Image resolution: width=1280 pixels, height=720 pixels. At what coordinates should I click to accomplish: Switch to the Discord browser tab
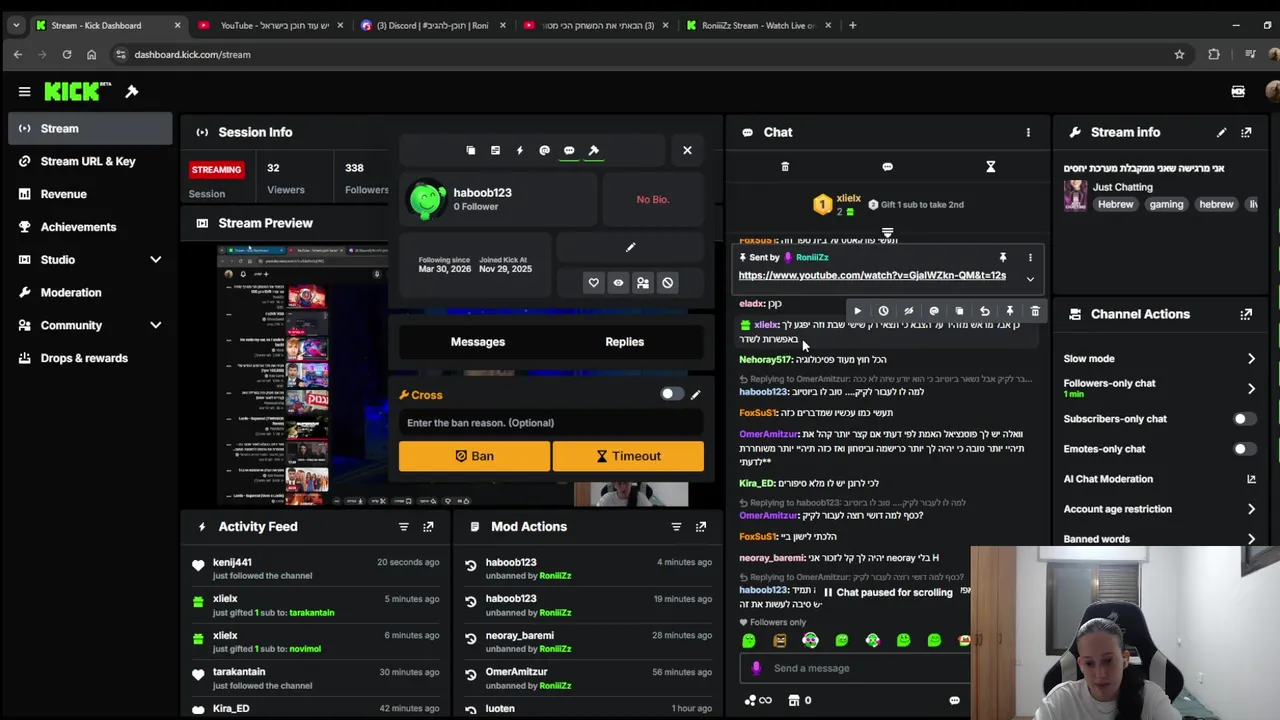click(x=432, y=25)
